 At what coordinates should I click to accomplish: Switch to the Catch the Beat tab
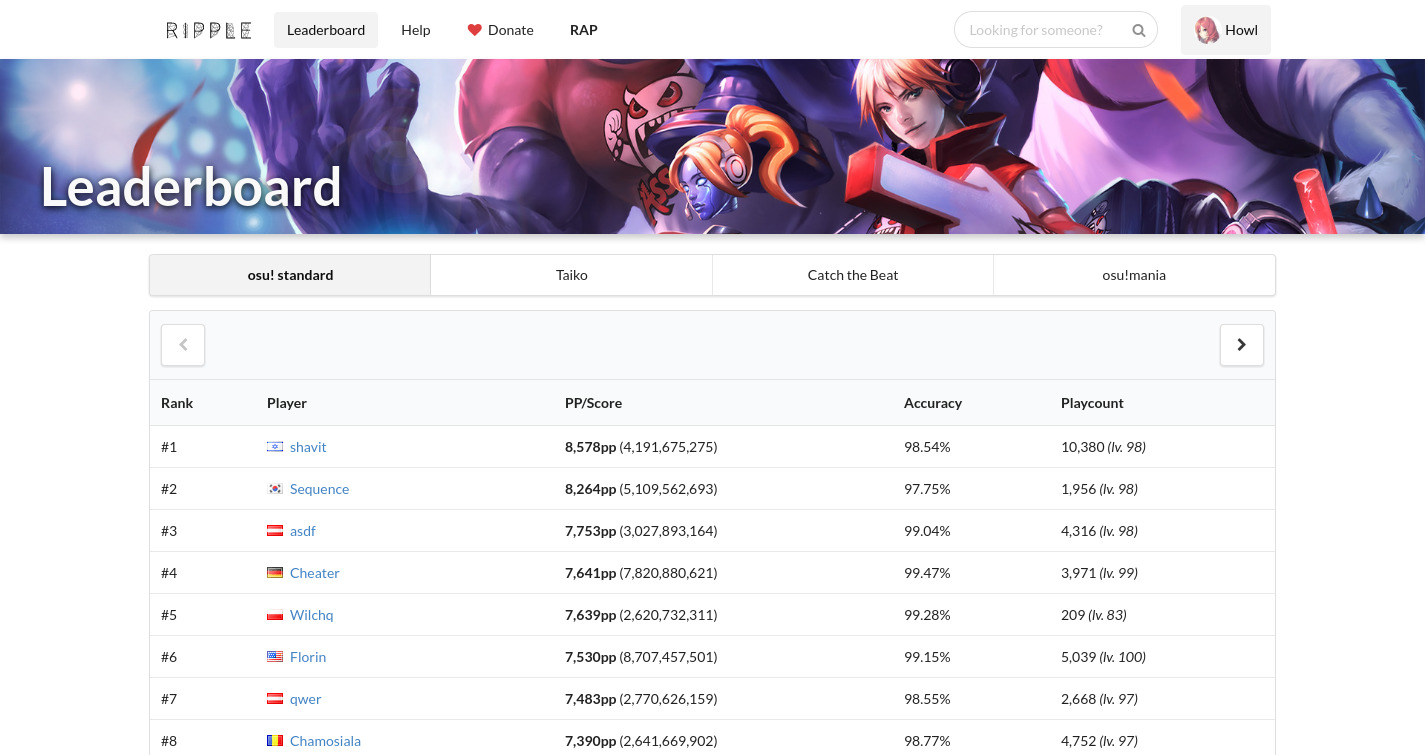[853, 275]
